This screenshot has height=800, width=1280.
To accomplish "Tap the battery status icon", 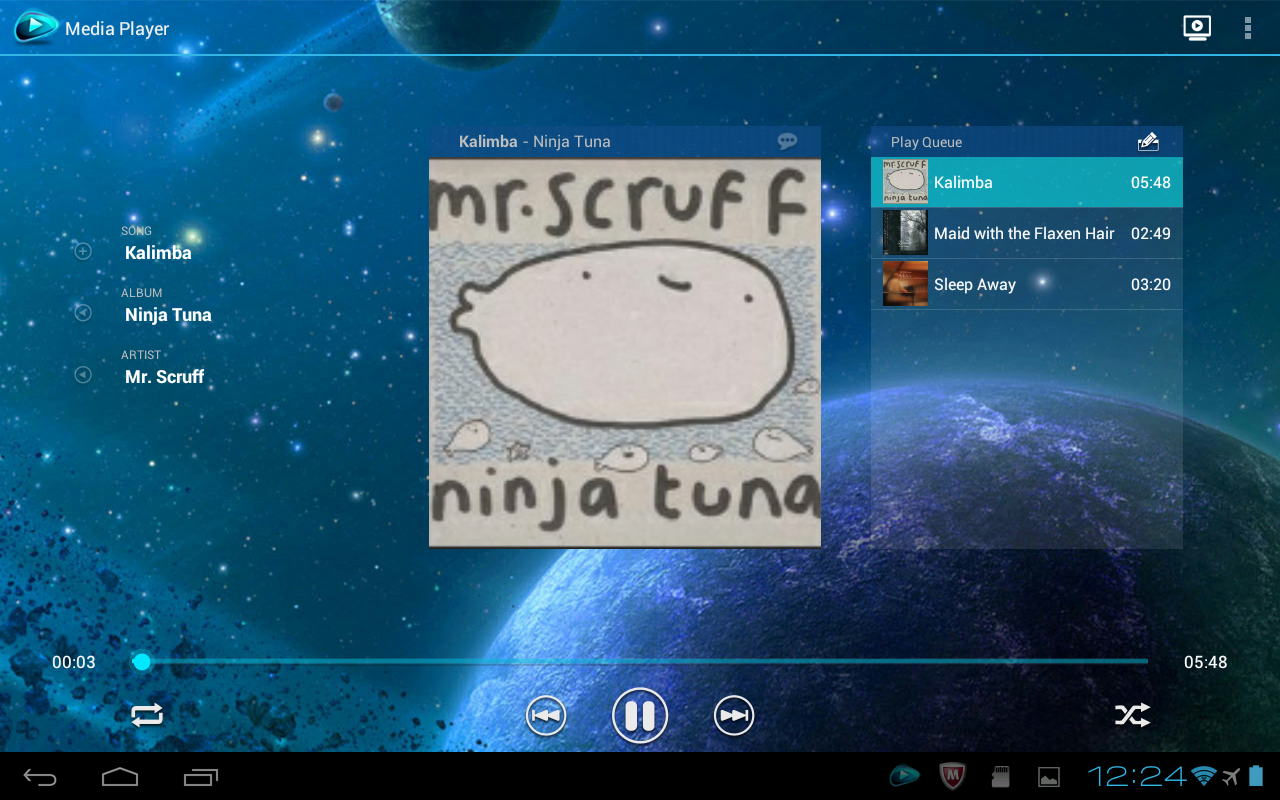I will point(1257,776).
